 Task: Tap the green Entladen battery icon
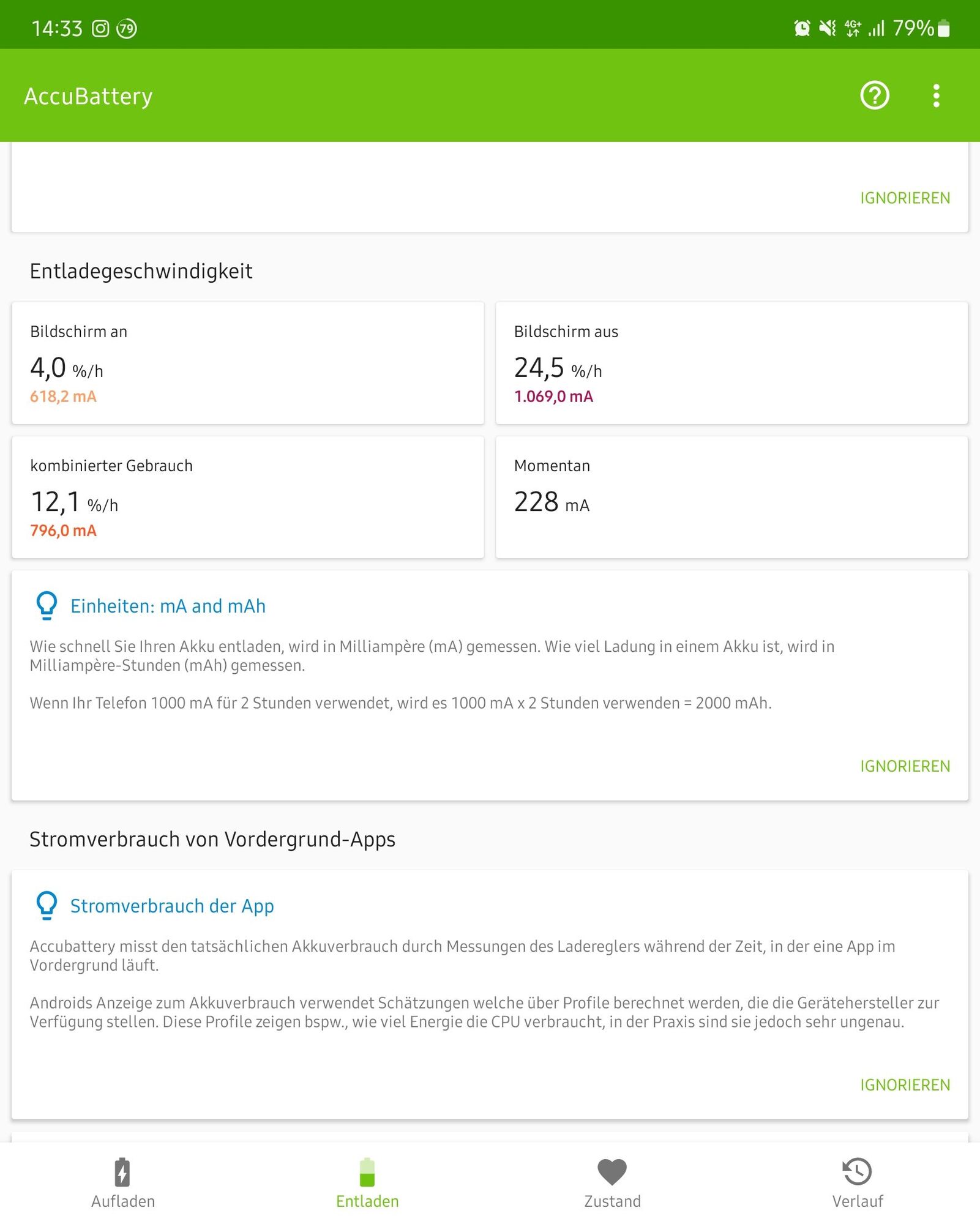click(367, 1172)
